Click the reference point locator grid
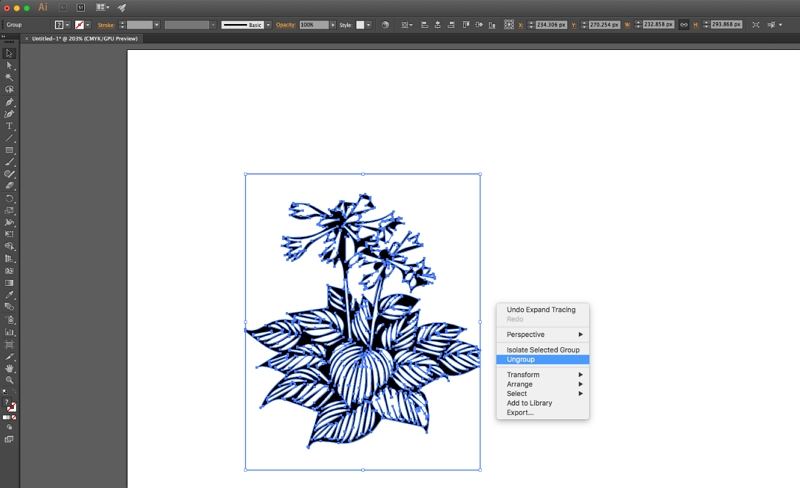The height and width of the screenshot is (488, 800). point(509,23)
